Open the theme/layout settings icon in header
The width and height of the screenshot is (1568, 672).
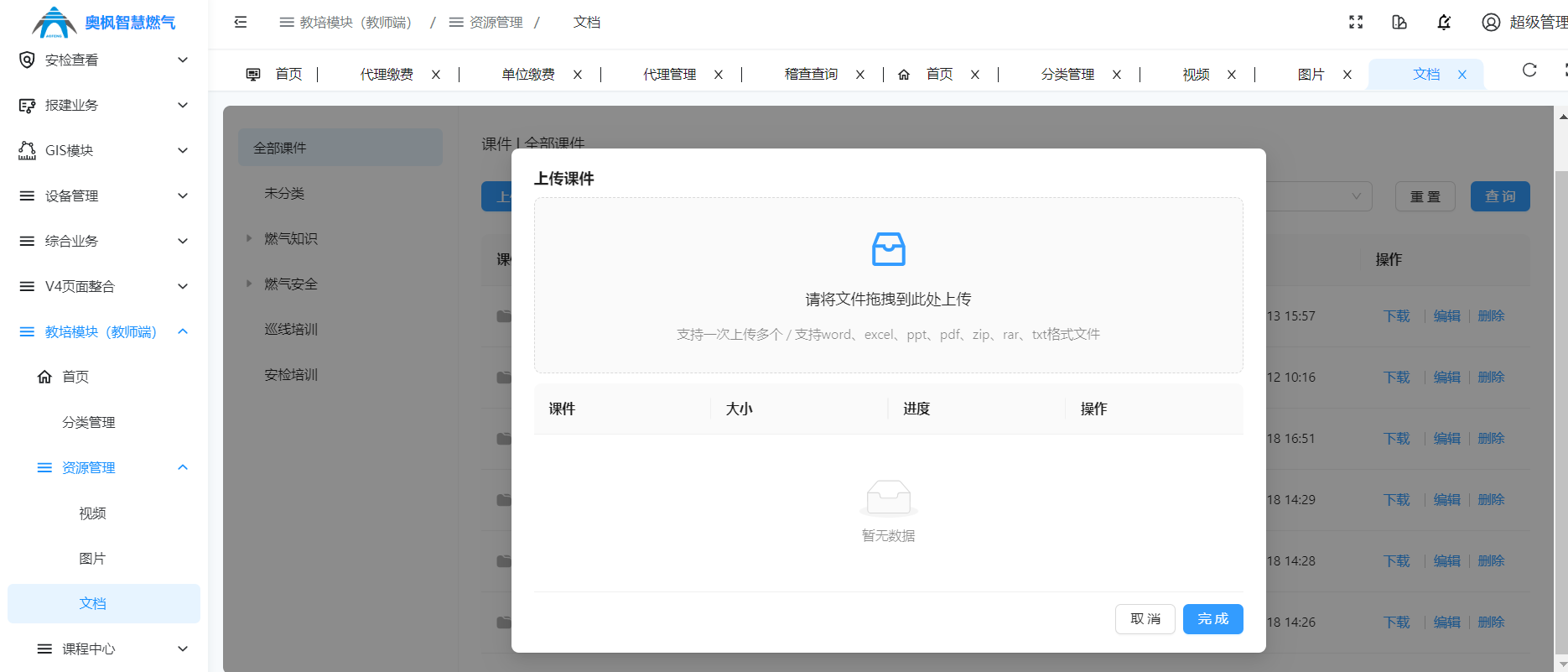pyautogui.click(x=1399, y=22)
